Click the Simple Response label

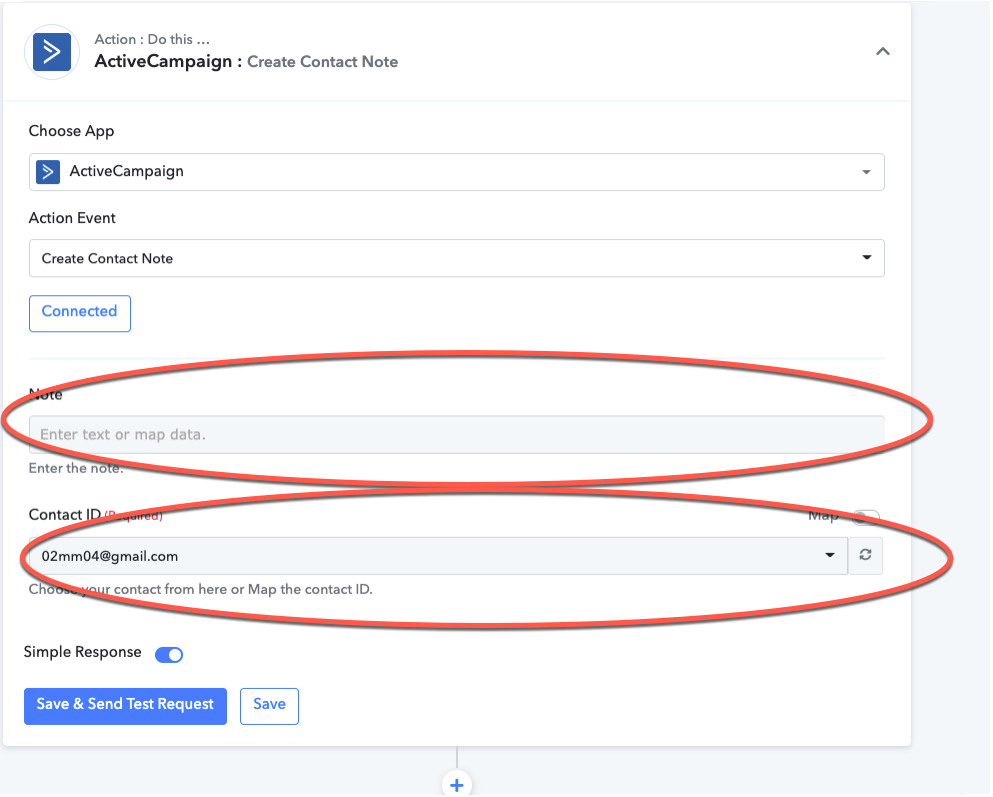[x=82, y=653]
